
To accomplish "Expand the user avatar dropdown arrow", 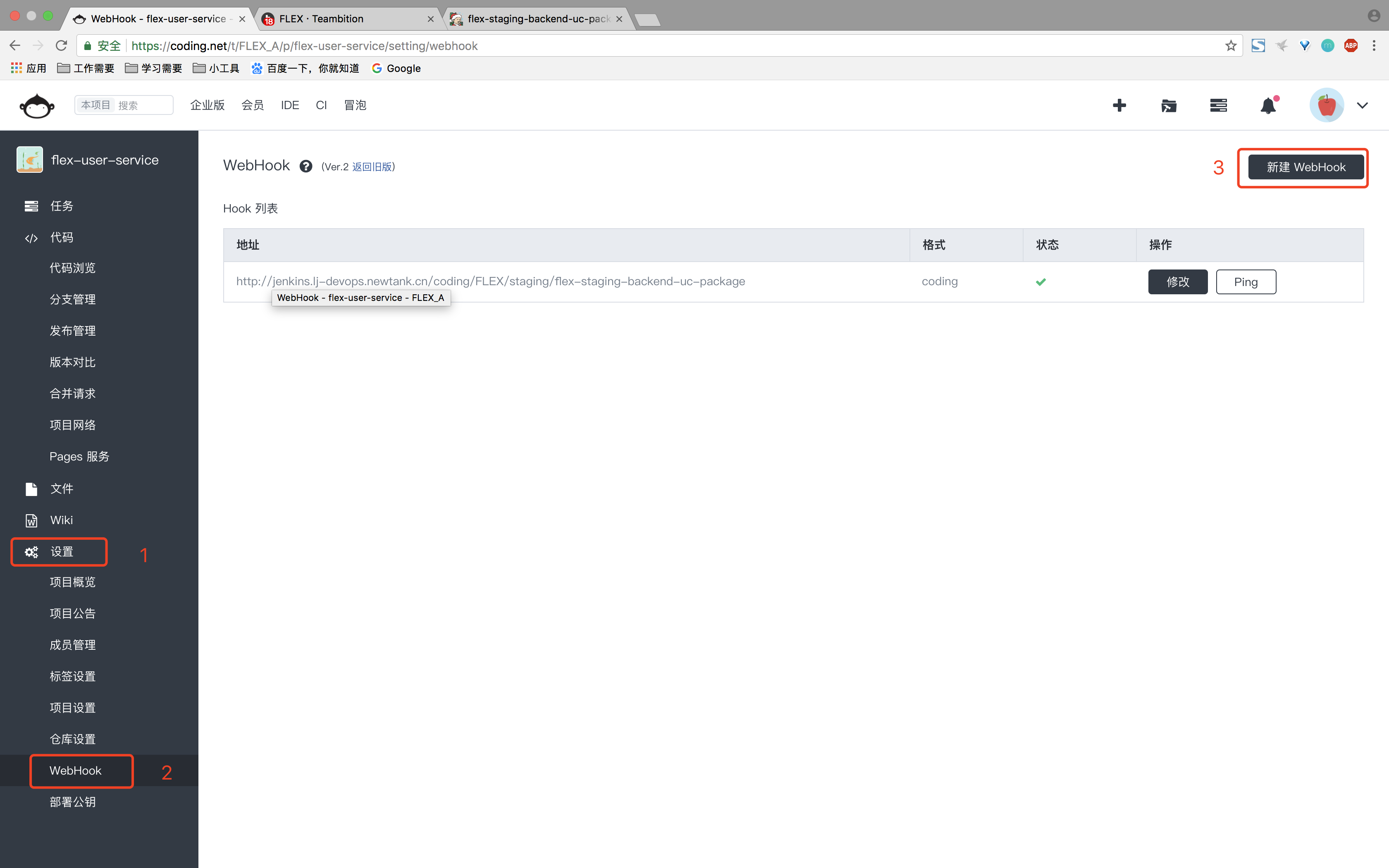I will click(1362, 106).
